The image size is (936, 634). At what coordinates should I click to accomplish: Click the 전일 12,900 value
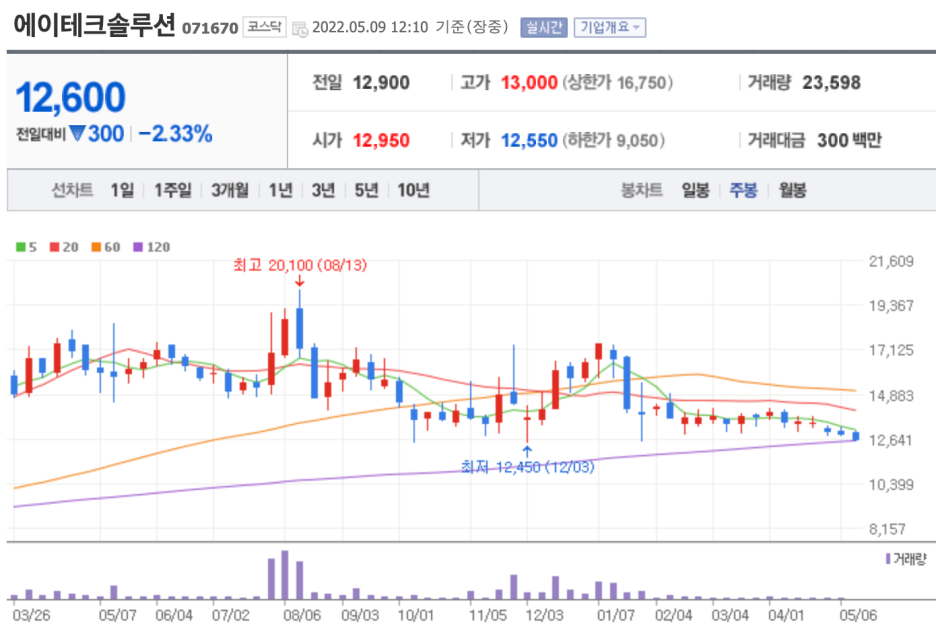(x=381, y=82)
